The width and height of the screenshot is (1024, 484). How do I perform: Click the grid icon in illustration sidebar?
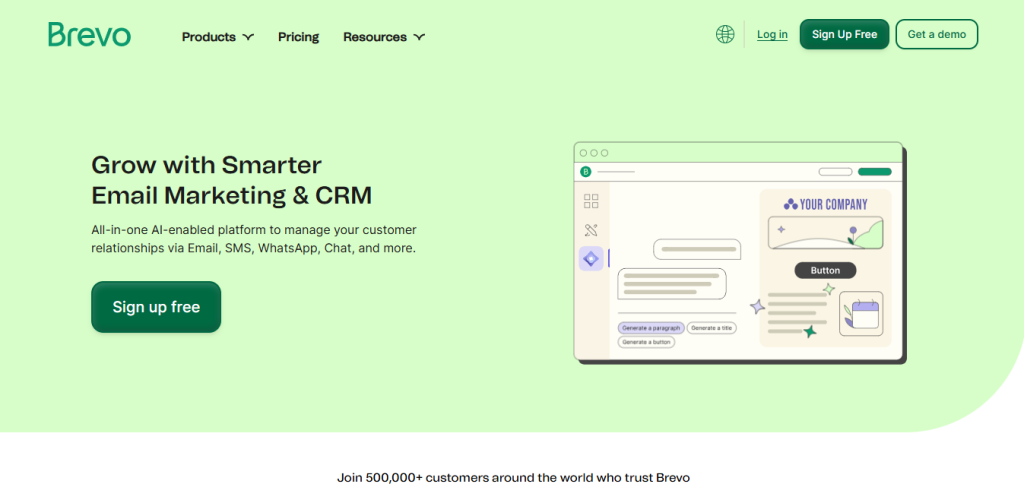click(x=591, y=201)
